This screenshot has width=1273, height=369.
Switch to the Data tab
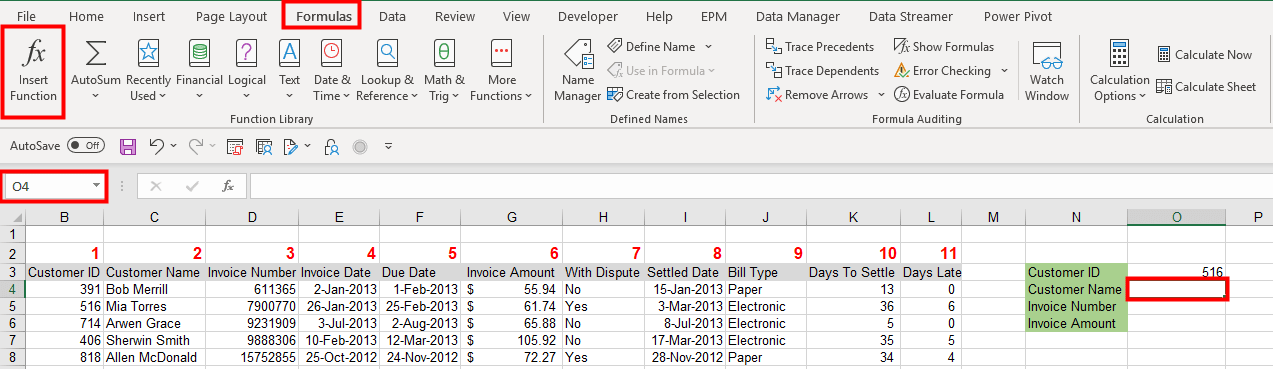[x=392, y=16]
